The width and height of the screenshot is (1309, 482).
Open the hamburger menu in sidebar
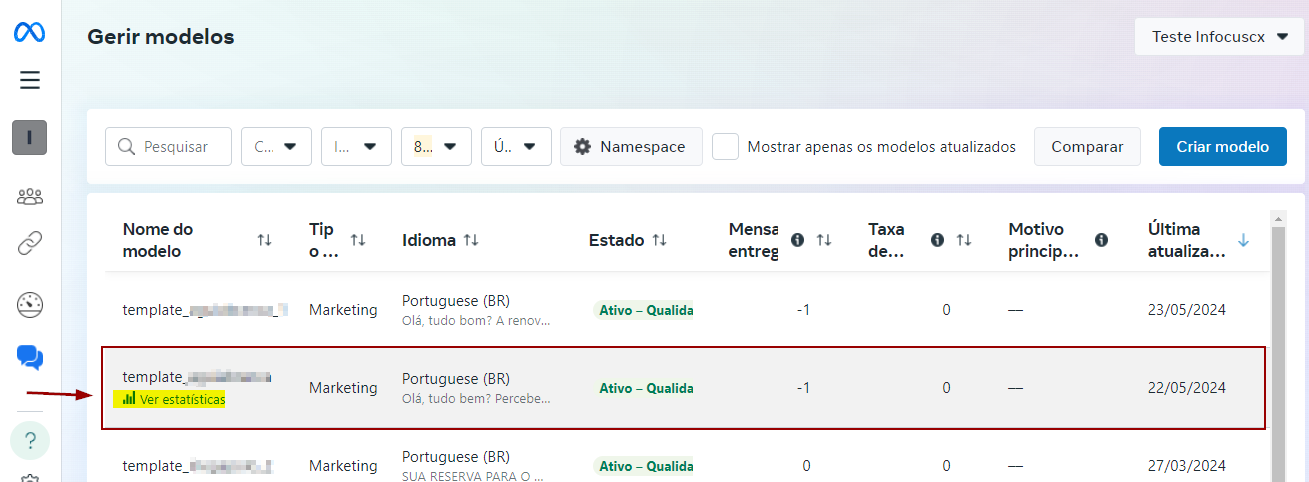pos(29,80)
